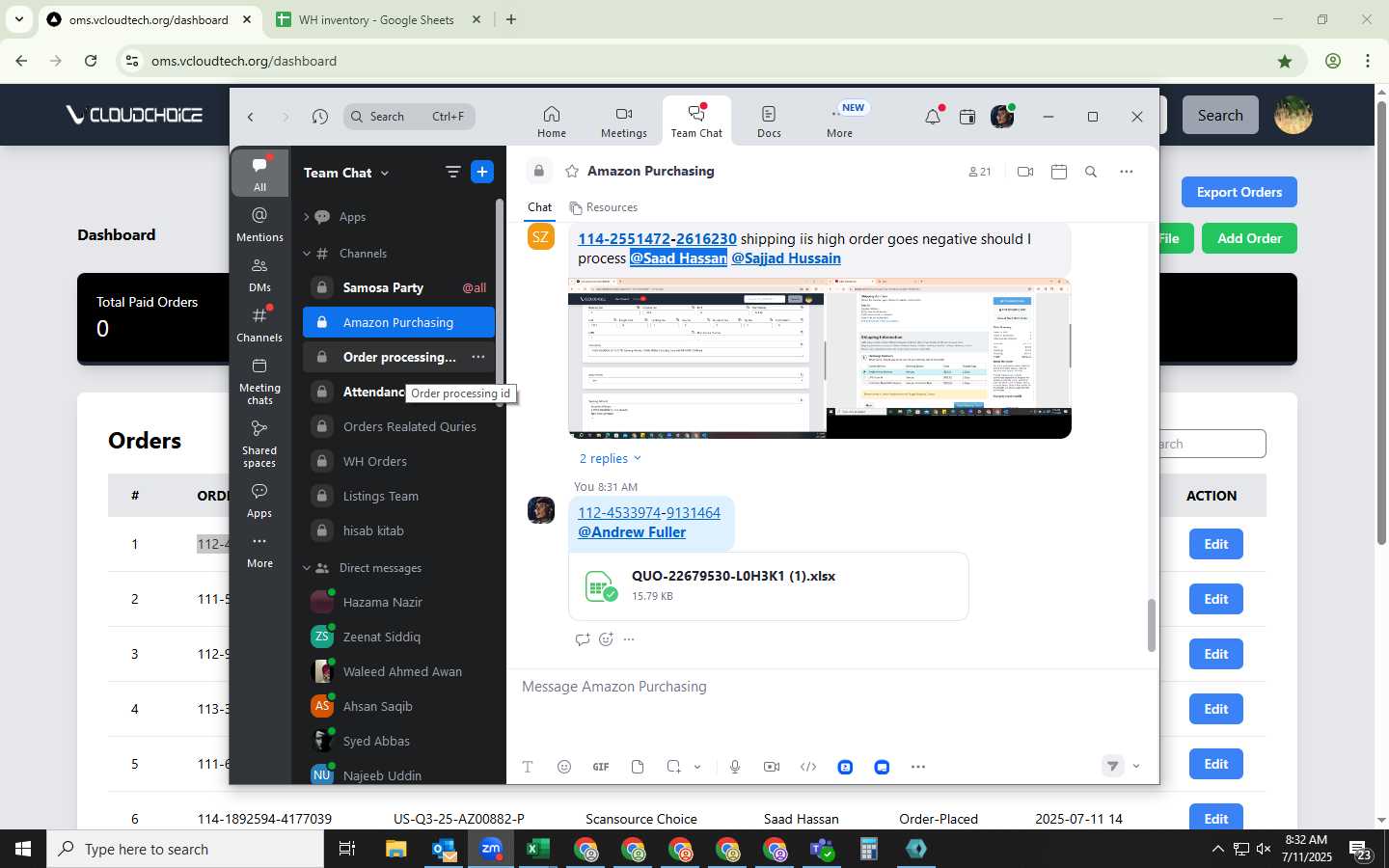Open Shared spaces in sidebar
This screenshot has height=868, width=1389.
pyautogui.click(x=259, y=444)
